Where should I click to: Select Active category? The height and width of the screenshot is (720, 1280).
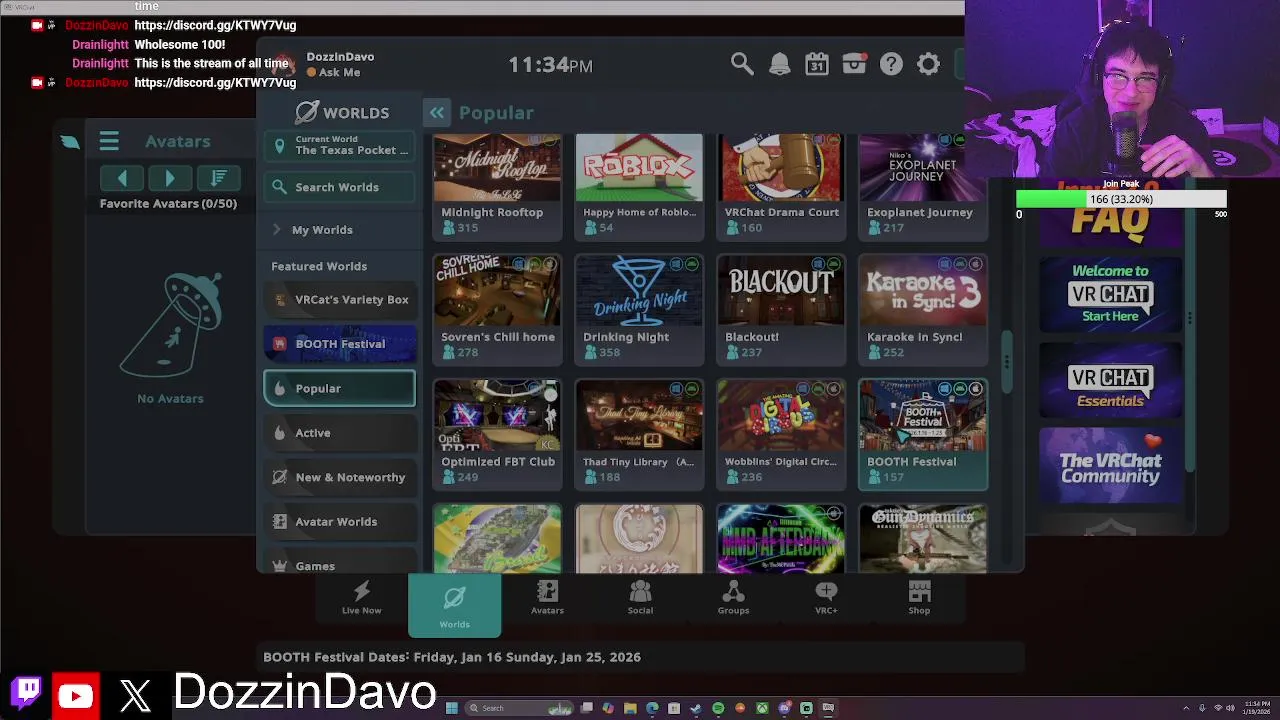point(340,433)
